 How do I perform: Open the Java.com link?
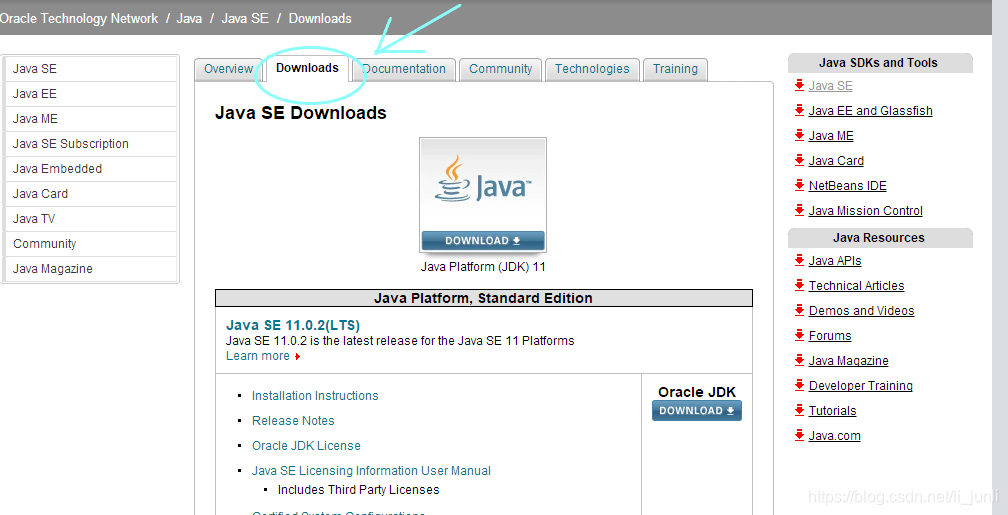coord(834,437)
